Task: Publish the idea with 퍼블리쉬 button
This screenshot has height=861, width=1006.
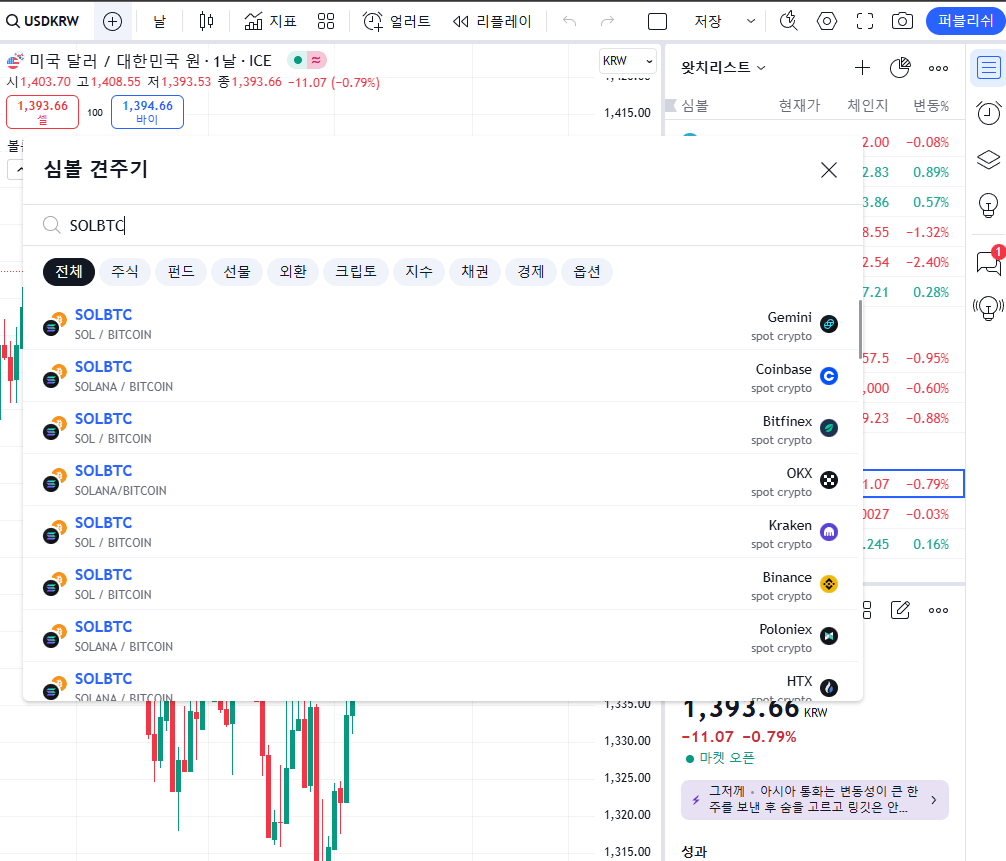Action: [x=965, y=21]
